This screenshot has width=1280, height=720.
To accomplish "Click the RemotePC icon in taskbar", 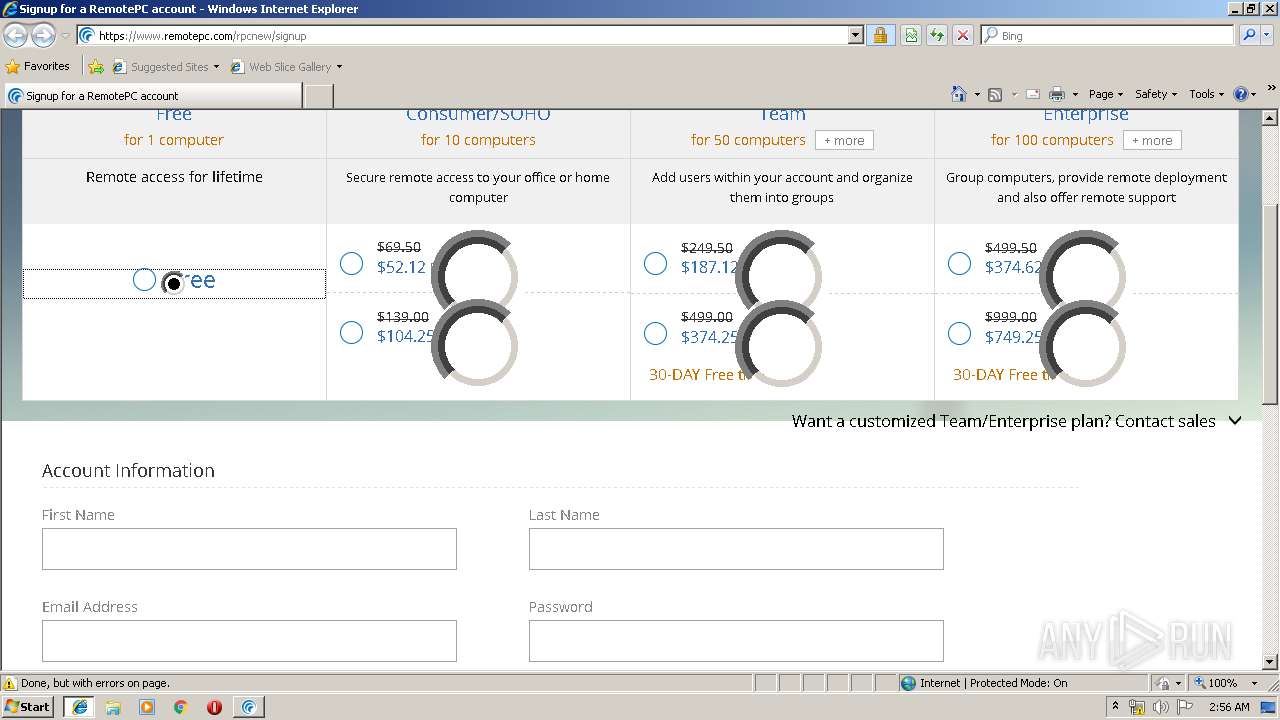I will click(x=249, y=707).
